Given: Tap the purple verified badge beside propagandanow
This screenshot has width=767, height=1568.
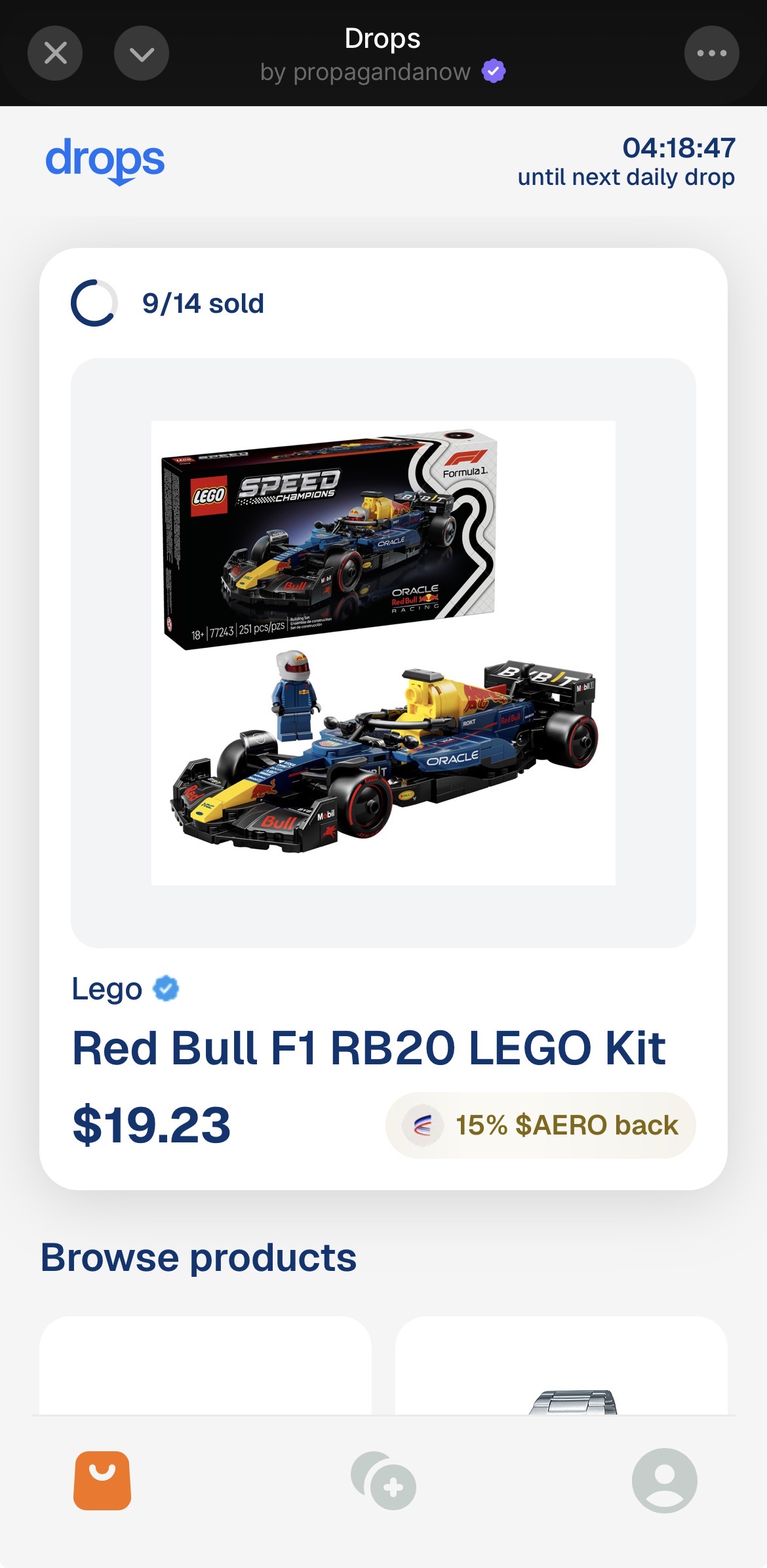Looking at the screenshot, I should coord(494,71).
